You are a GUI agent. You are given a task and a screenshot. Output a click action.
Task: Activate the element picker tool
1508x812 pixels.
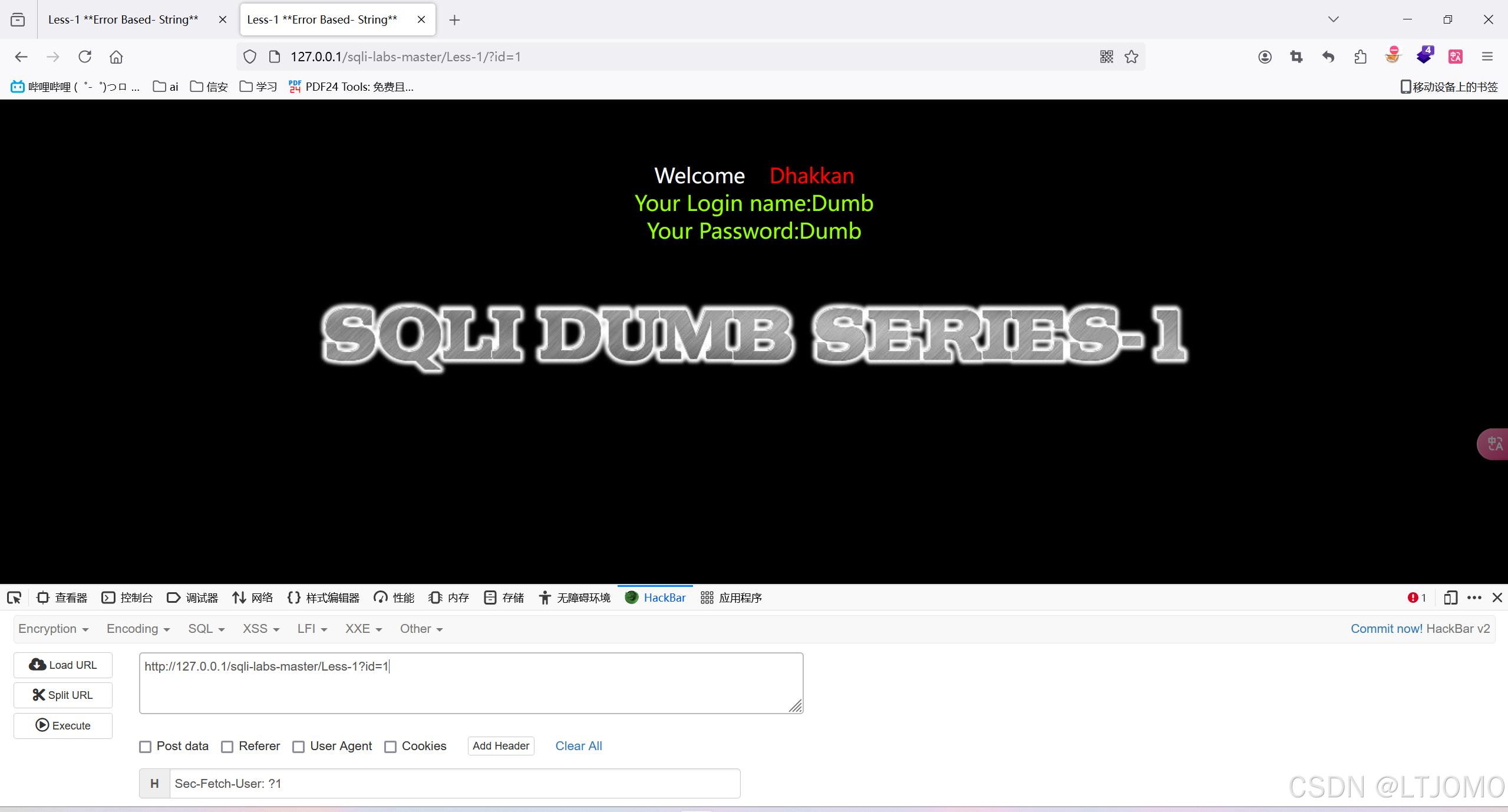14,598
